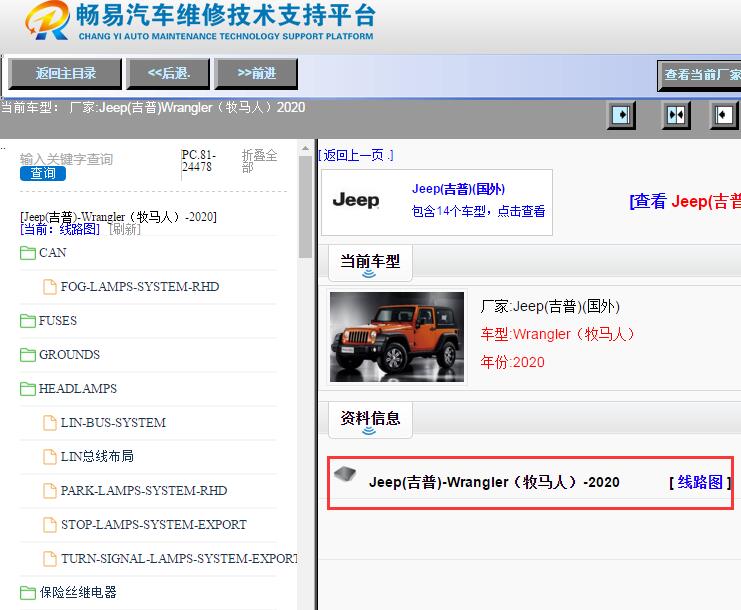Click the 年份:2020 text
Screen dimensions: 741x610
coord(512,362)
